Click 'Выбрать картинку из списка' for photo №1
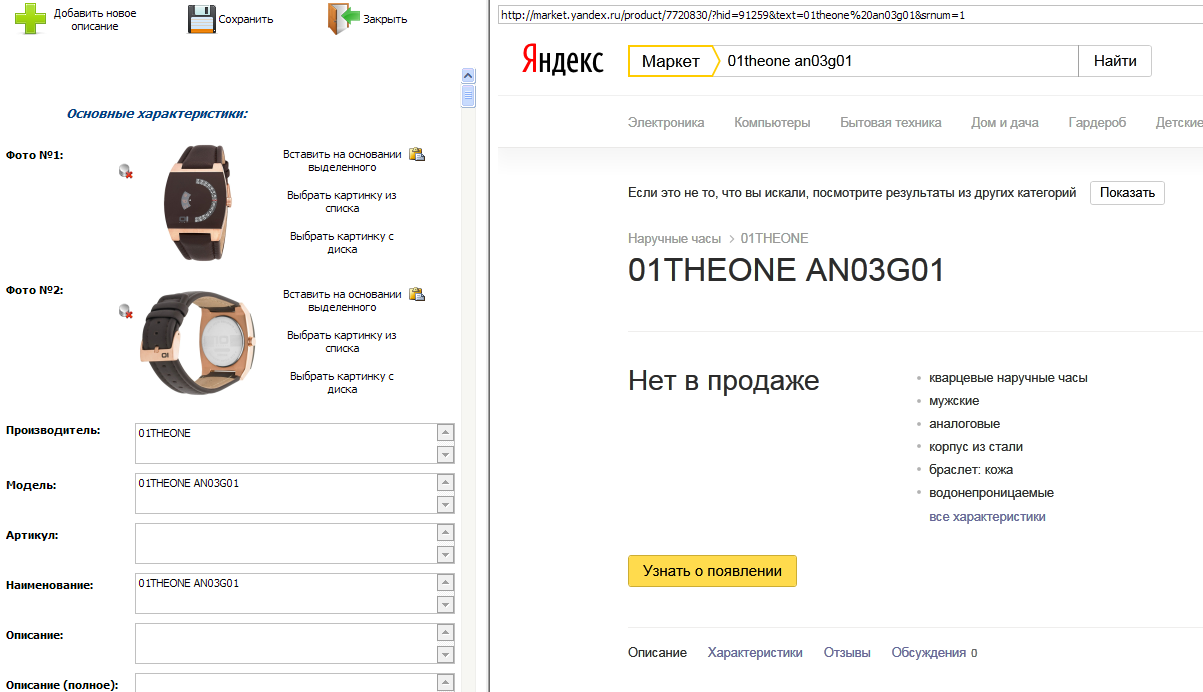1203x692 pixels. click(x=342, y=202)
